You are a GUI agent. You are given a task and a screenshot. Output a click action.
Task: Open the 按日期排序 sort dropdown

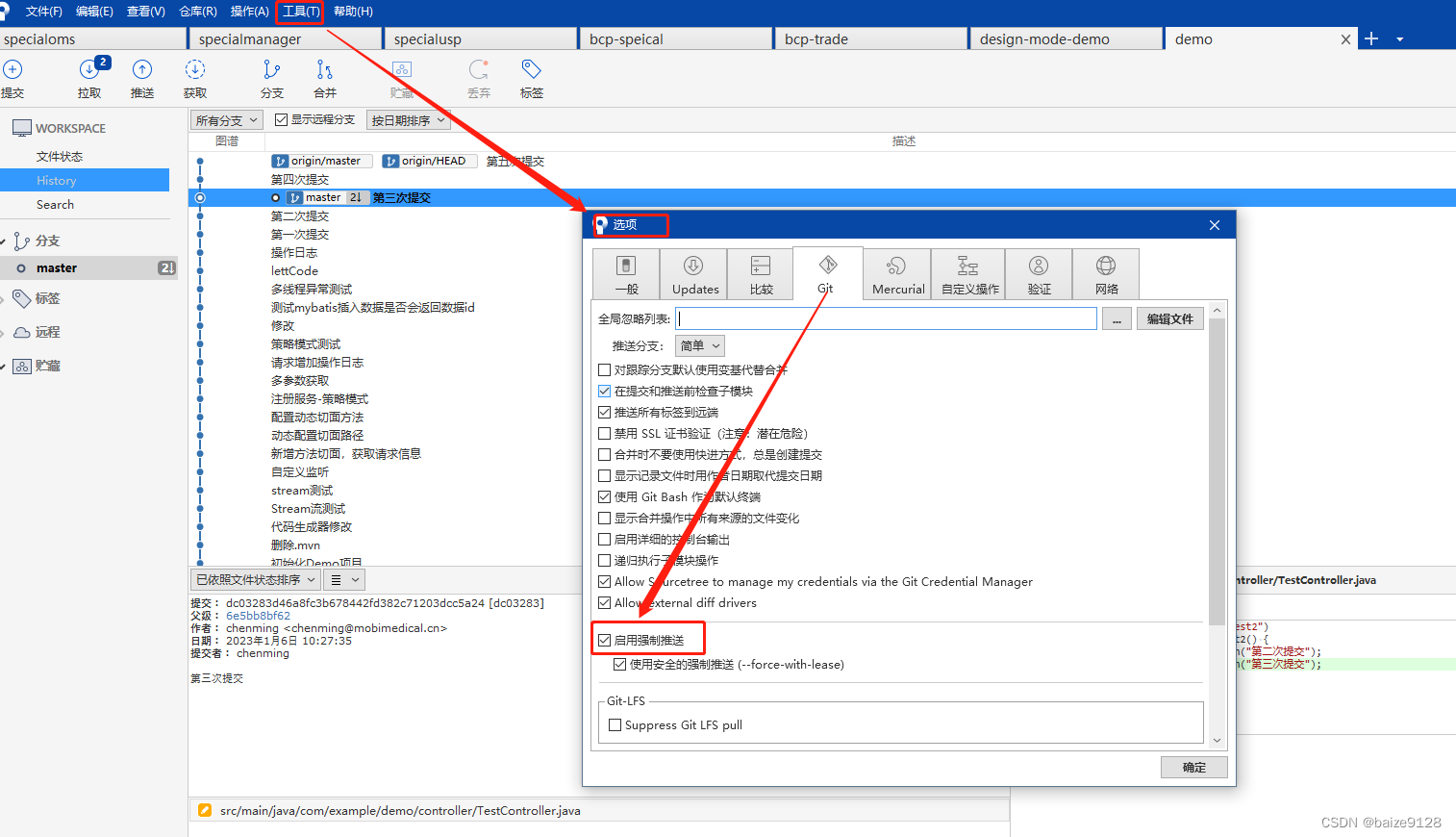click(409, 120)
